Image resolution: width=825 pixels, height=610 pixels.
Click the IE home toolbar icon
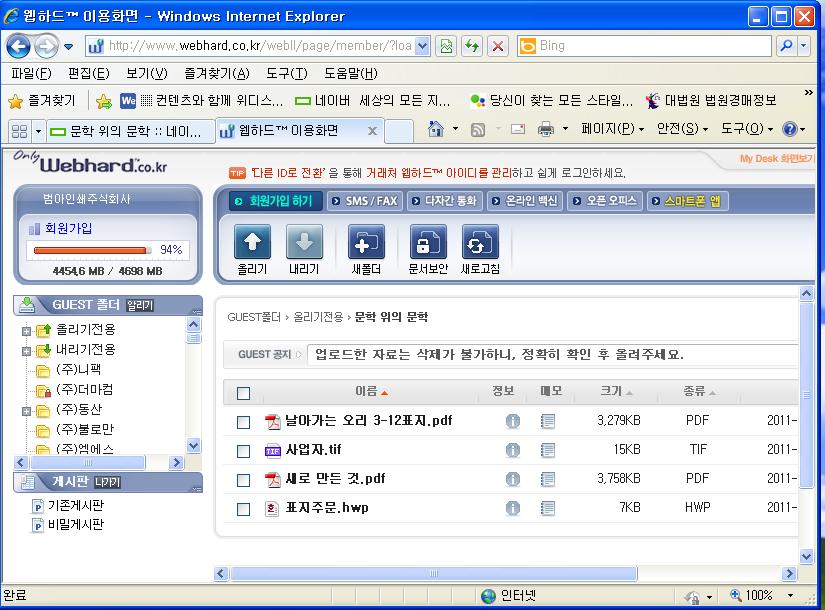pyautogui.click(x=436, y=130)
